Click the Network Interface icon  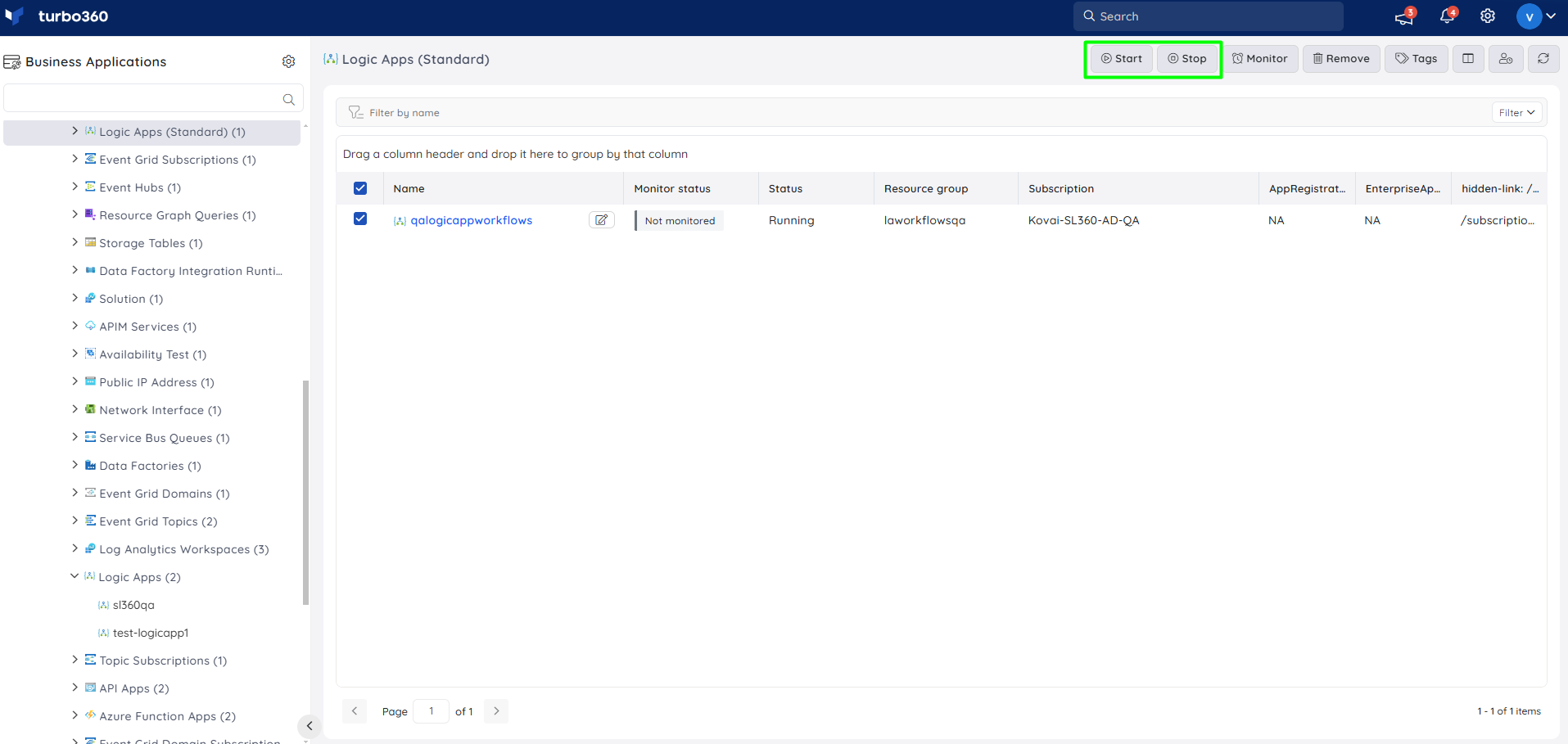click(91, 409)
